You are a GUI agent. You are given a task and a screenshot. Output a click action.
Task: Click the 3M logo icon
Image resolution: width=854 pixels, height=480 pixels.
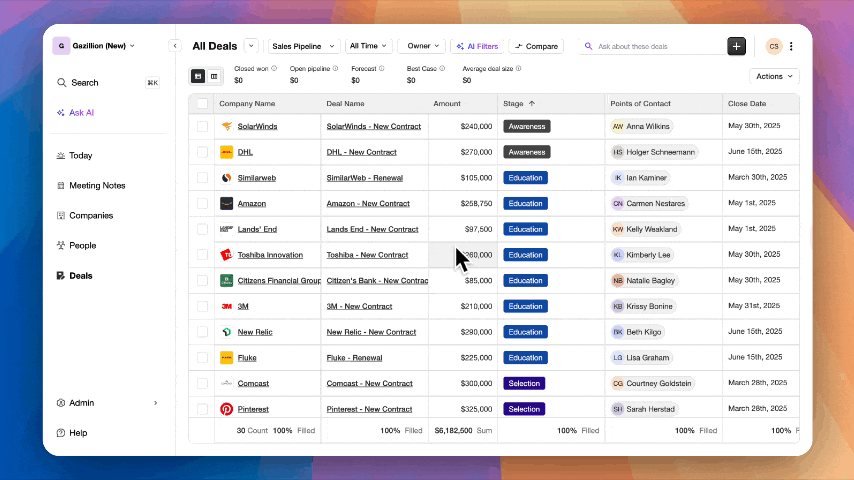point(227,306)
